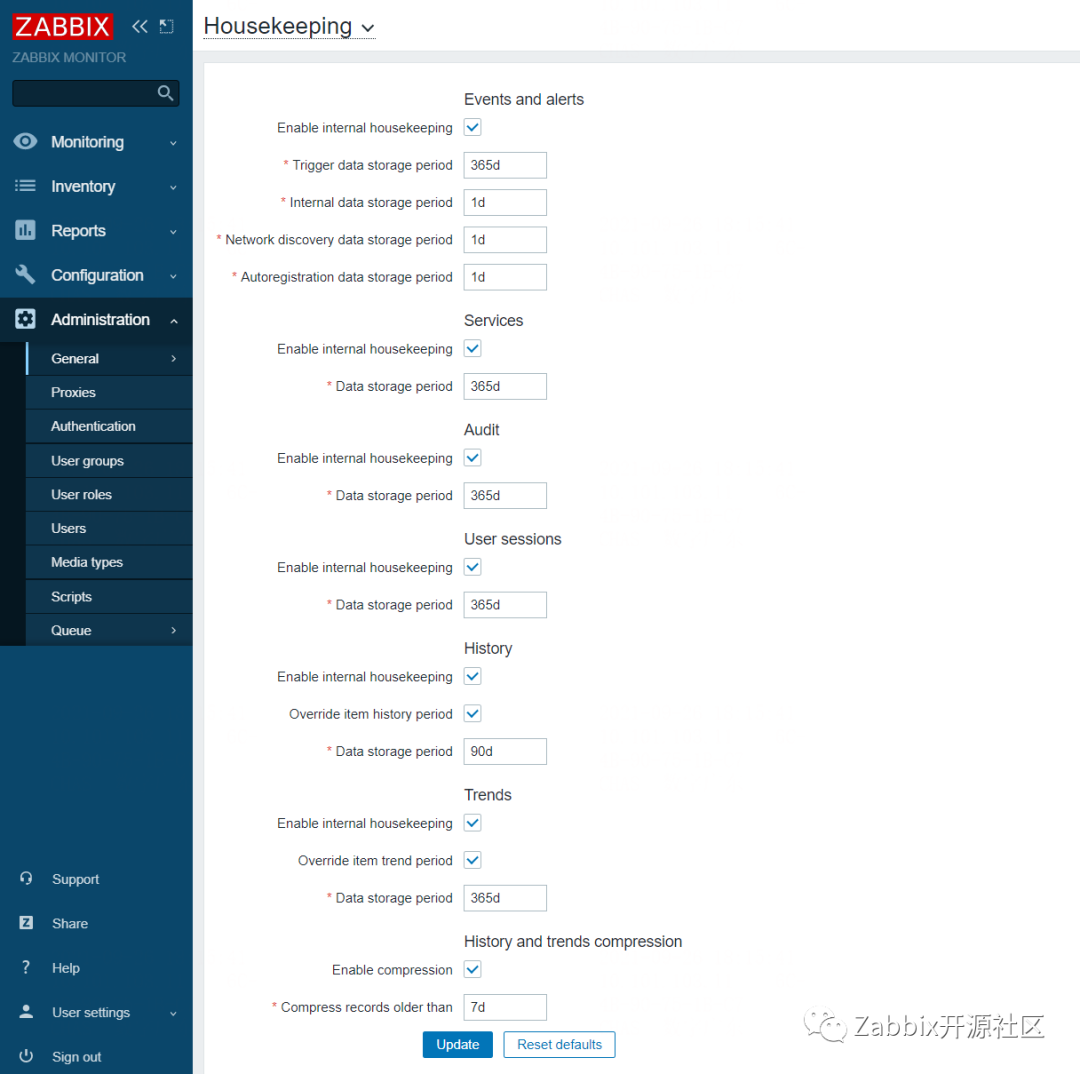Uncheck Override item history period
The image size is (1080, 1074).
(x=472, y=714)
